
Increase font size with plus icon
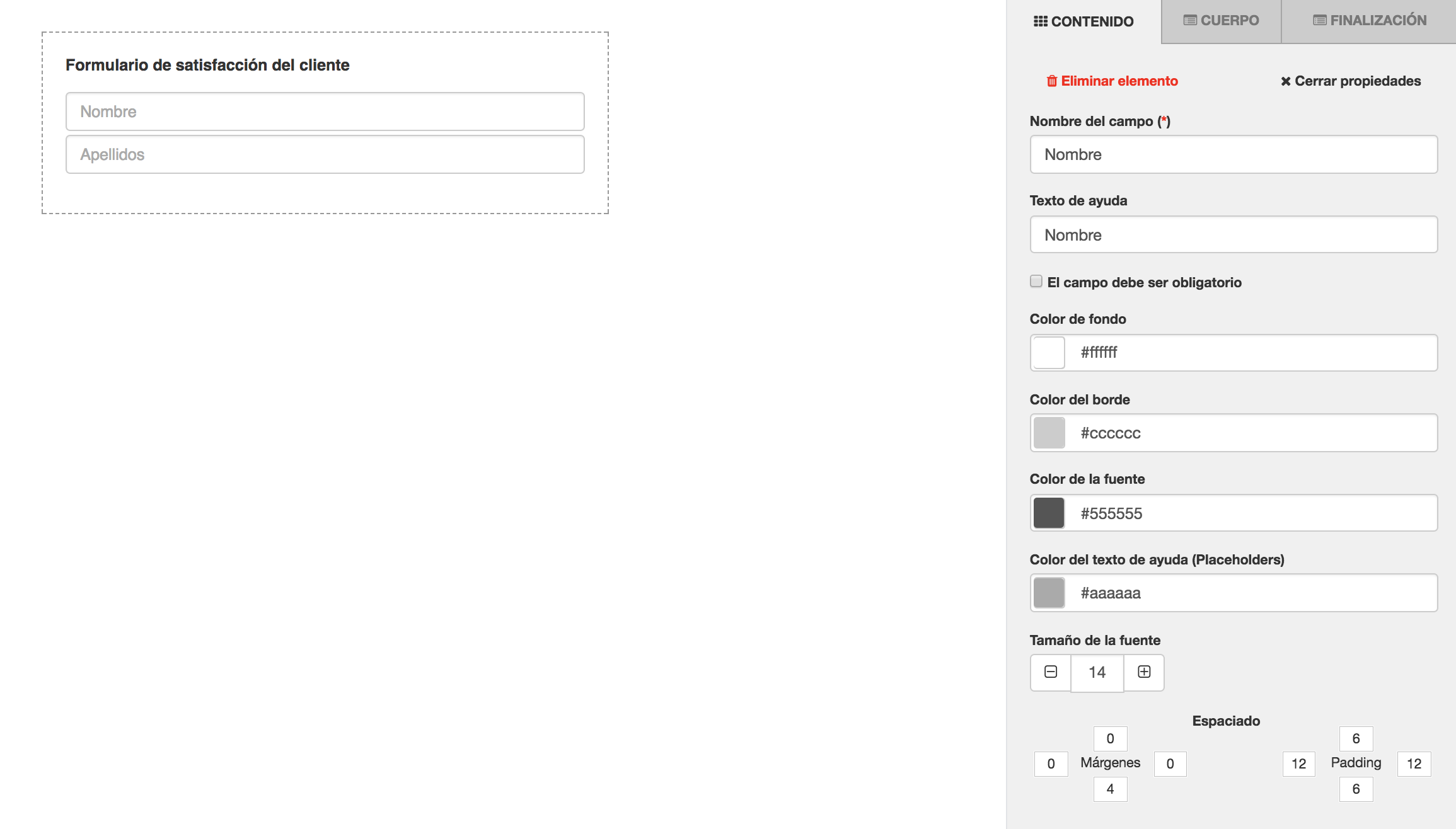(x=1144, y=672)
